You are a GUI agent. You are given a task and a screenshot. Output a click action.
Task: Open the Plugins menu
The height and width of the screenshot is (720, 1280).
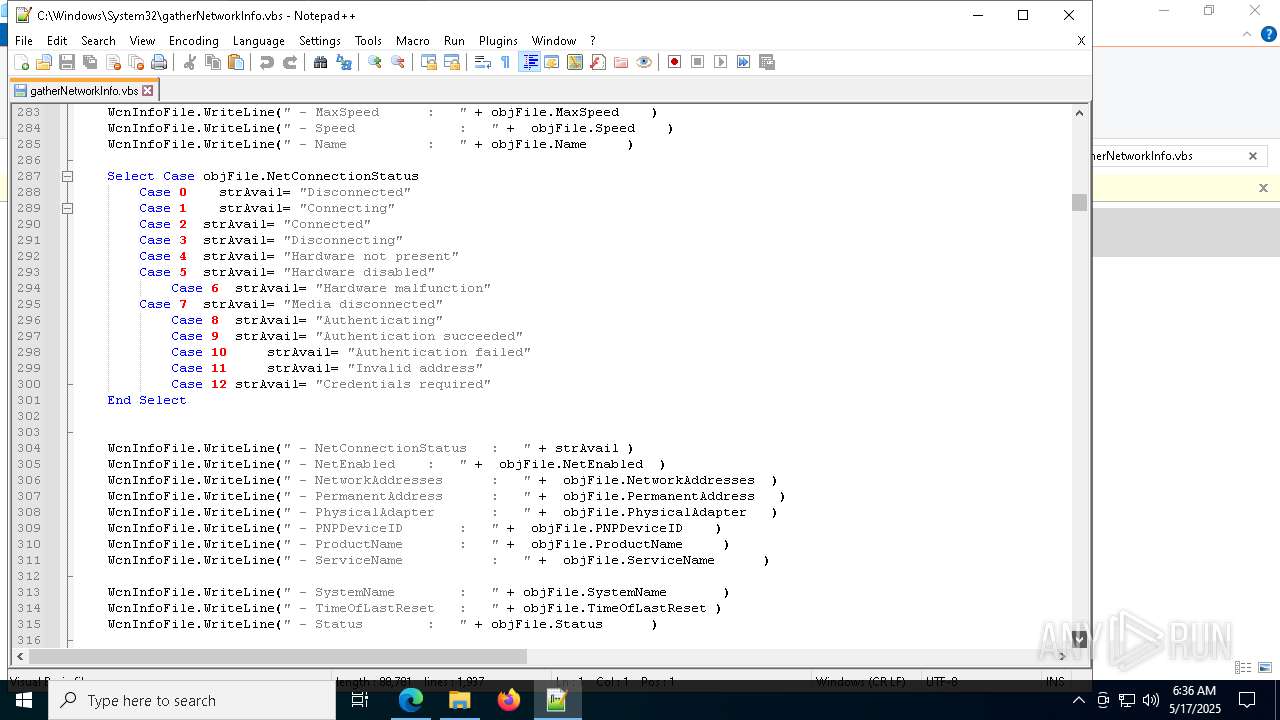498,41
